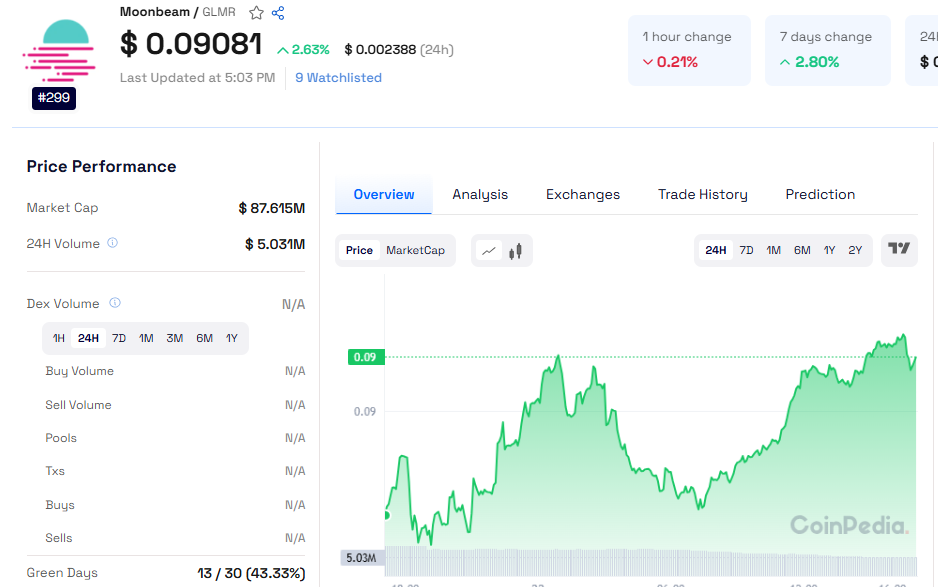Switch chart to line view icon

click(489, 251)
